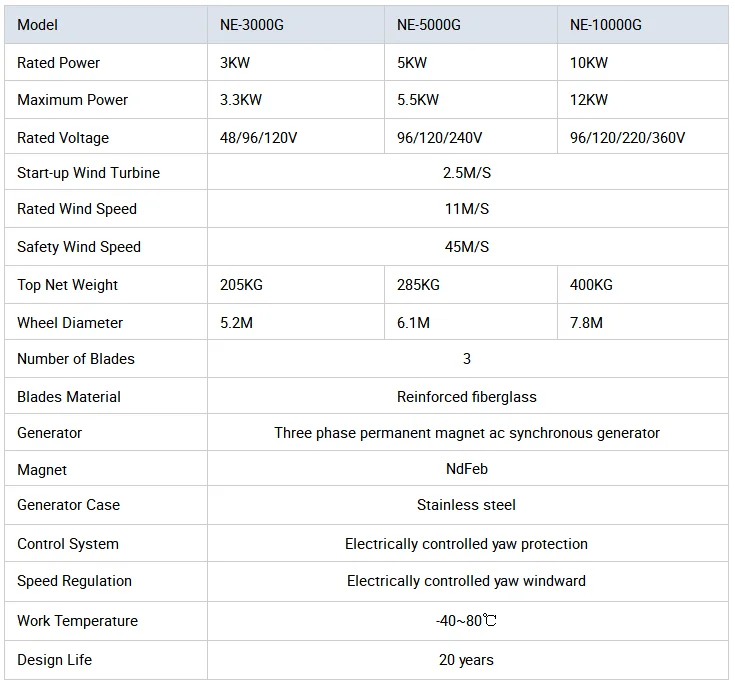735x686 pixels.
Task: Click Electrically controlled yaw protection text
Action: [466, 544]
